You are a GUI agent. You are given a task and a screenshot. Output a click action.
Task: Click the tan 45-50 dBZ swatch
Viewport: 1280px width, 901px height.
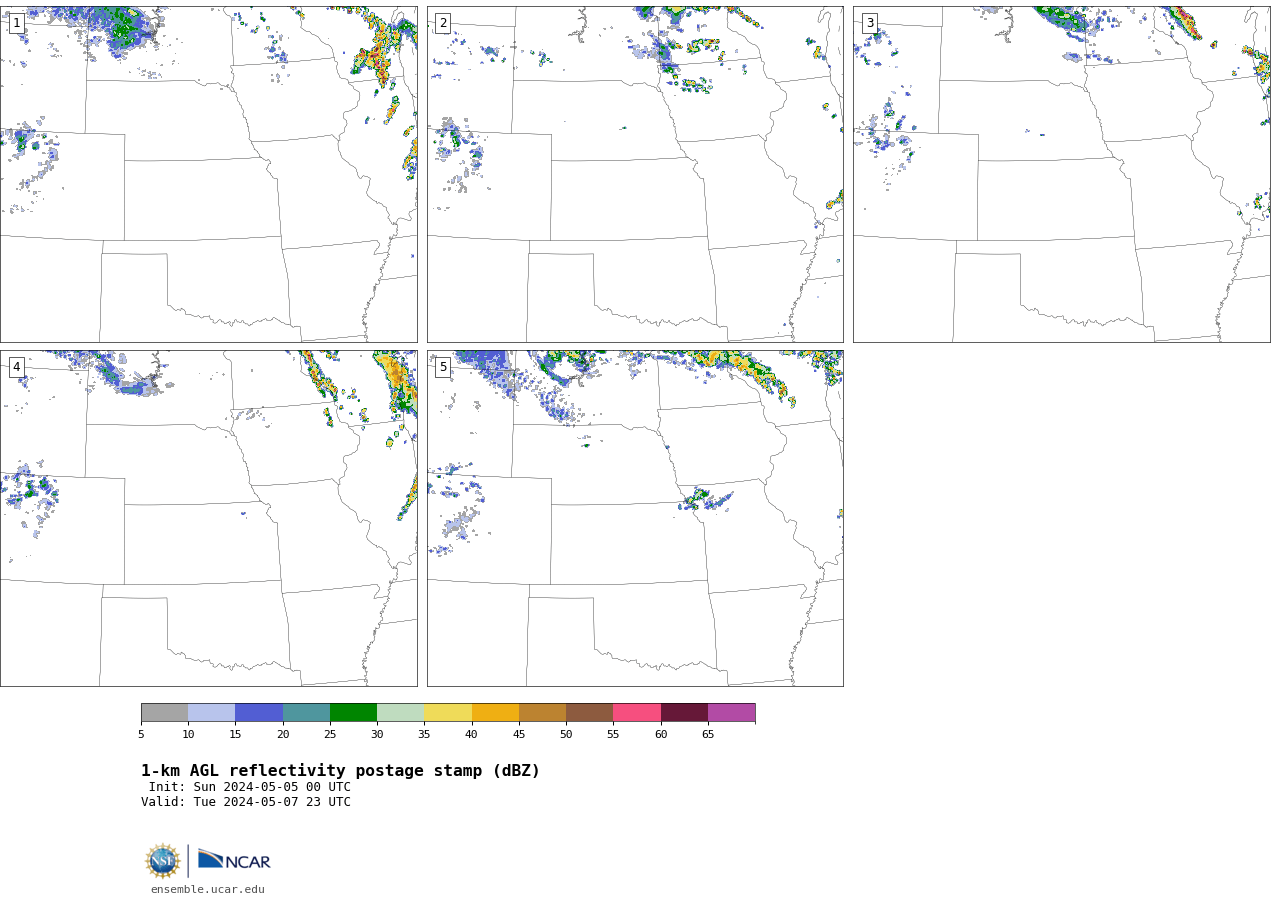542,712
